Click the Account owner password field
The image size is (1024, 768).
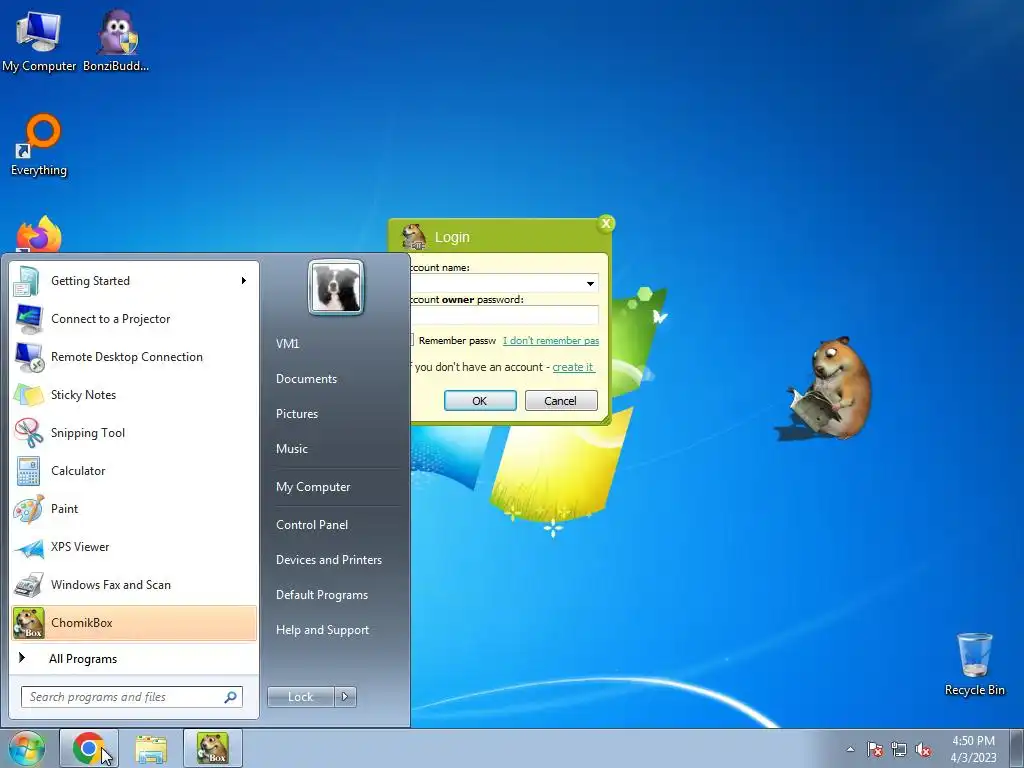[x=504, y=315]
